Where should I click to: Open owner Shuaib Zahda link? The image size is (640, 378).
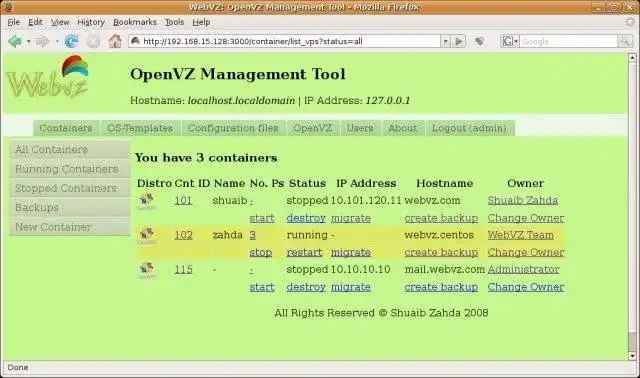click(x=523, y=200)
